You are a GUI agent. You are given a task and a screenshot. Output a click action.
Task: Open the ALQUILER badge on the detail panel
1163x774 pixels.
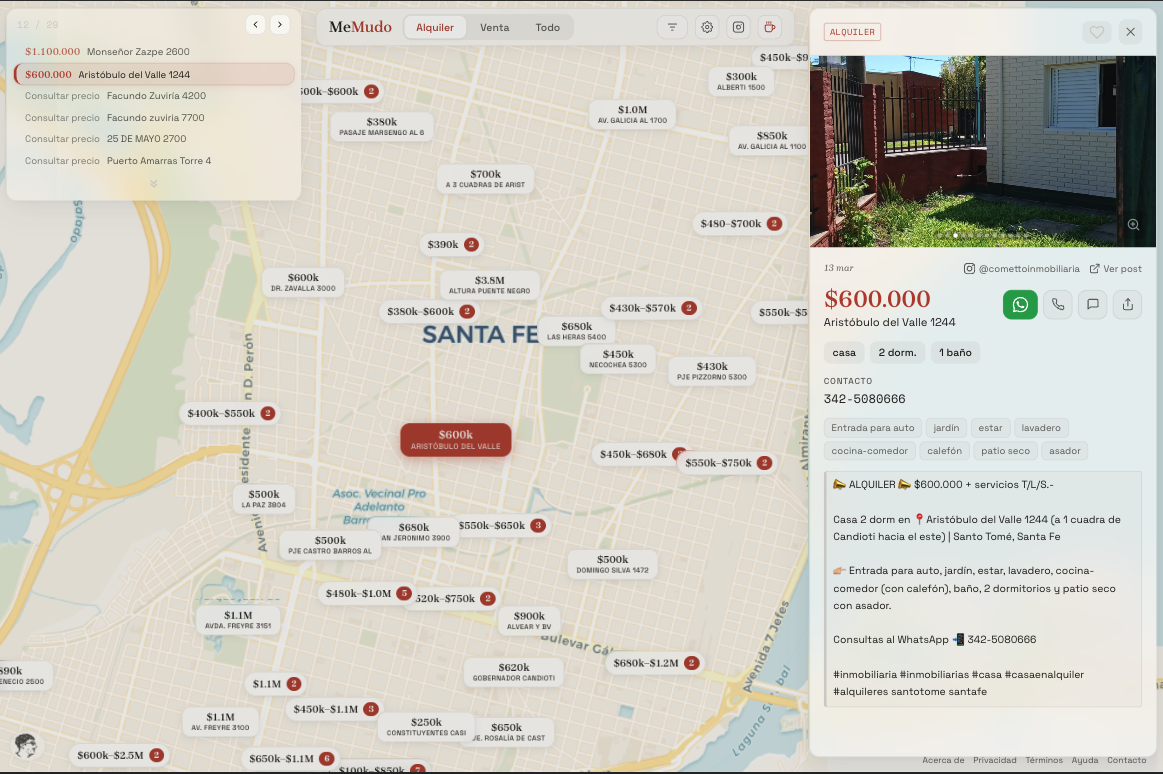[x=852, y=32]
